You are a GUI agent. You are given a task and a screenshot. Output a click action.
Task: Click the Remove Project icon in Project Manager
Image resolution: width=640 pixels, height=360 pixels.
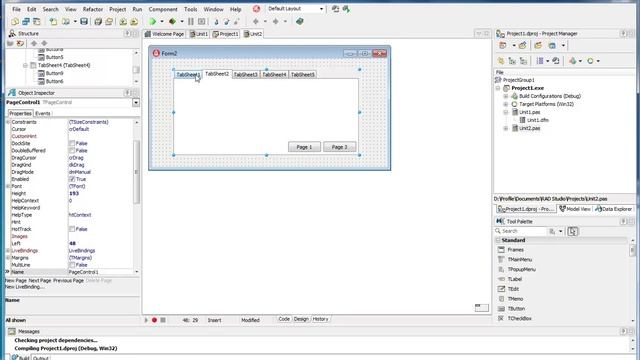pyautogui.click(x=522, y=46)
